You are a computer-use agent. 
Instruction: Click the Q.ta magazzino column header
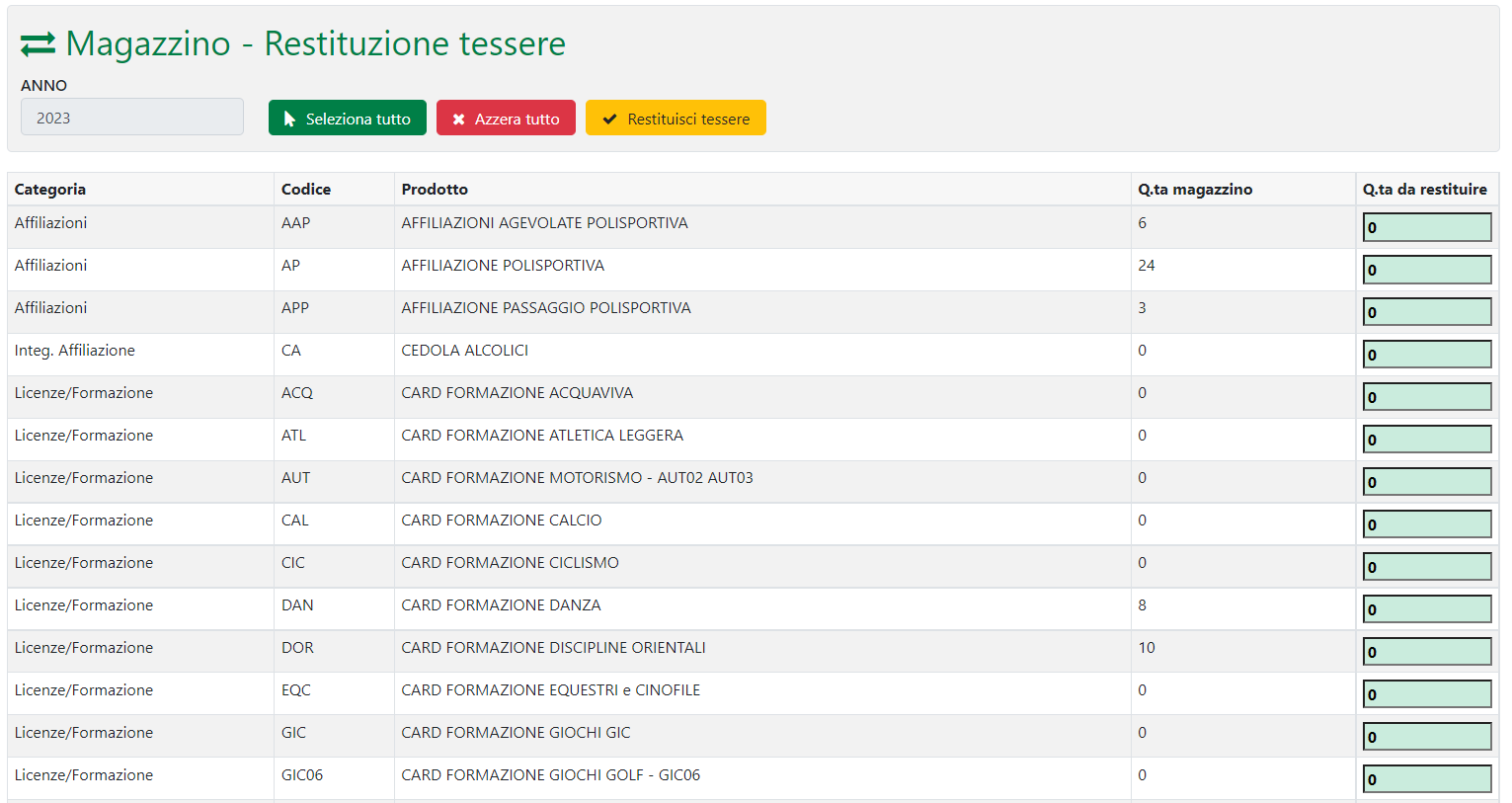[x=1195, y=190]
